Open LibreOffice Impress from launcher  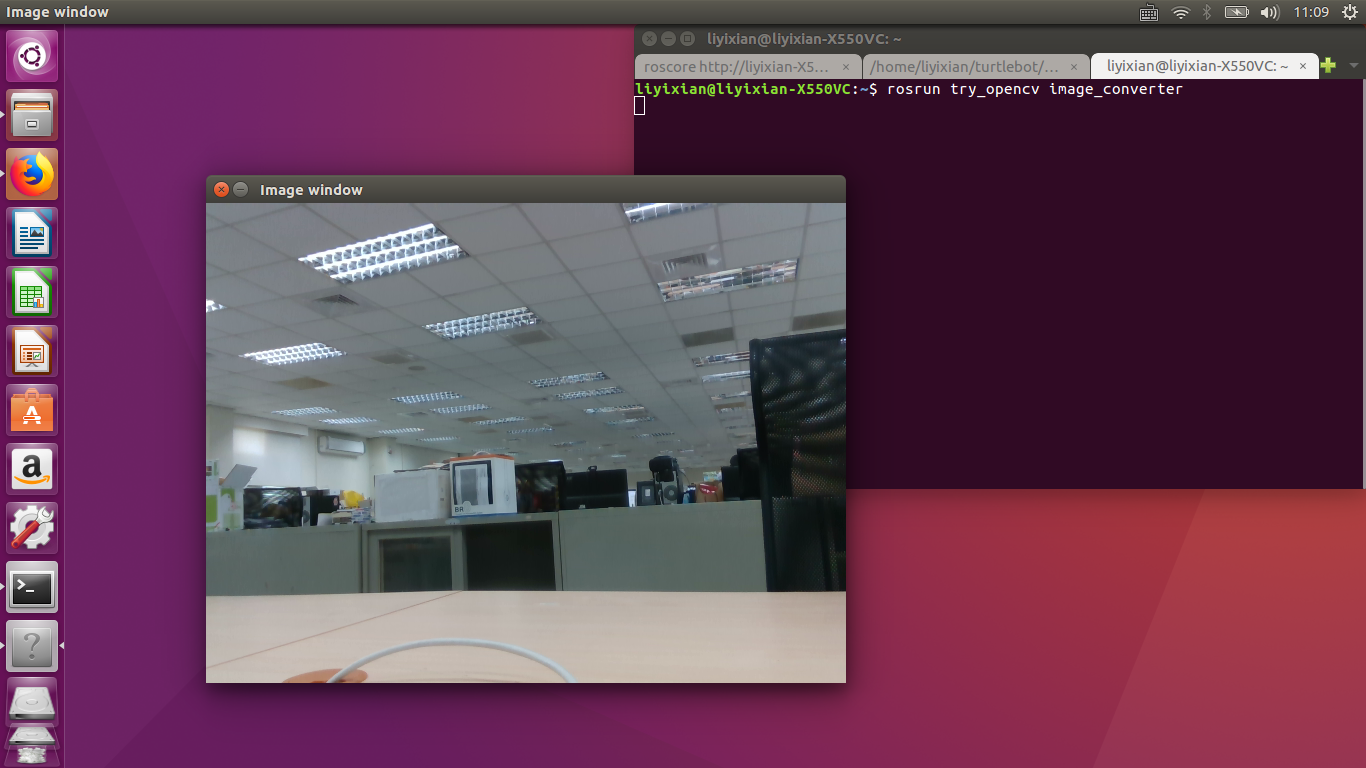click(x=32, y=351)
